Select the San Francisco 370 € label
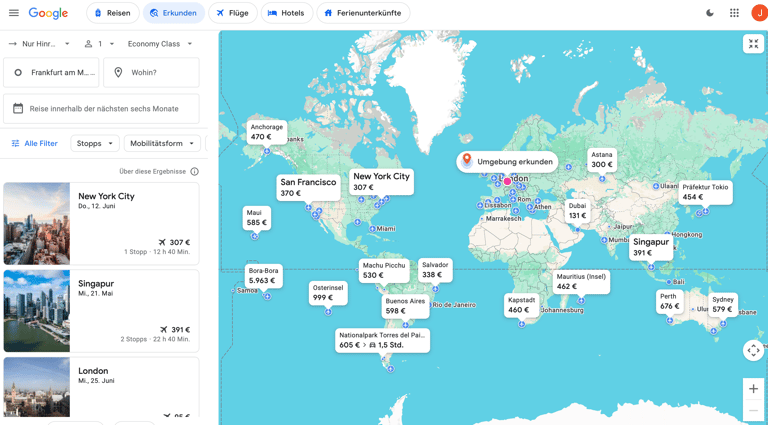Screen dimensions: 768x425 tap(308, 187)
